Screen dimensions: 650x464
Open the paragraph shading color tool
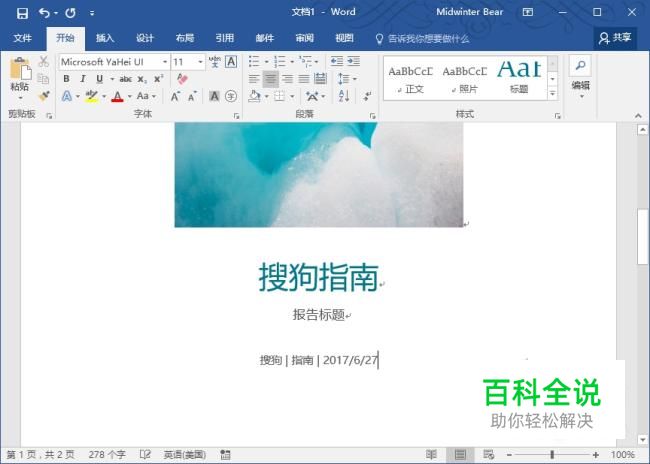point(255,96)
